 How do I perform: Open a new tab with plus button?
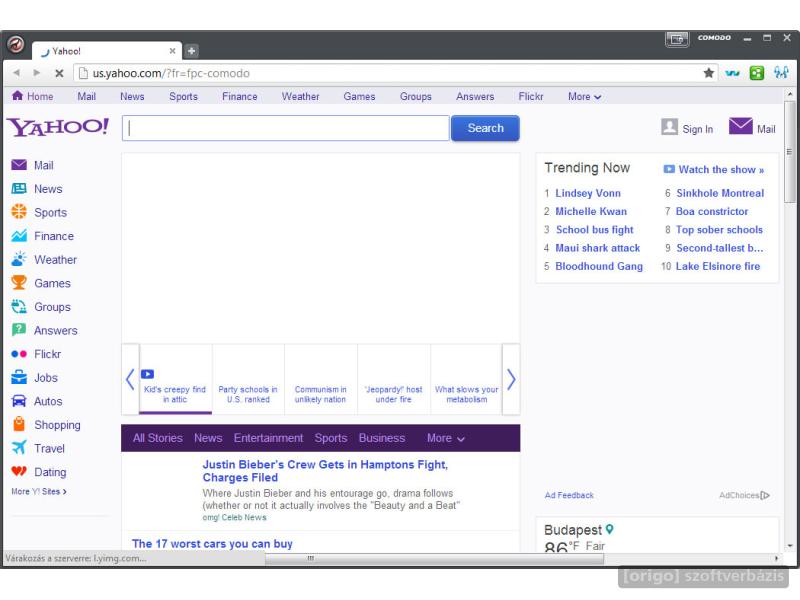click(x=191, y=51)
